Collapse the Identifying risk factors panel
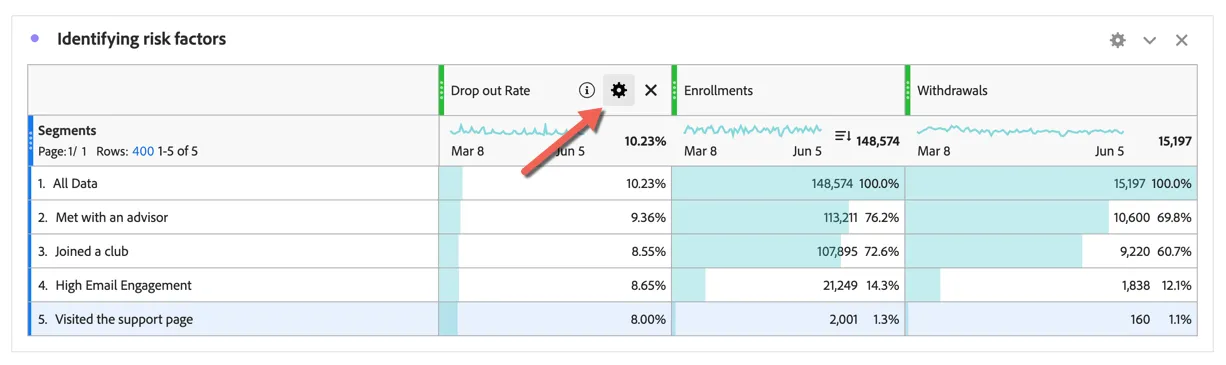The image size is (1226, 365). [1150, 40]
